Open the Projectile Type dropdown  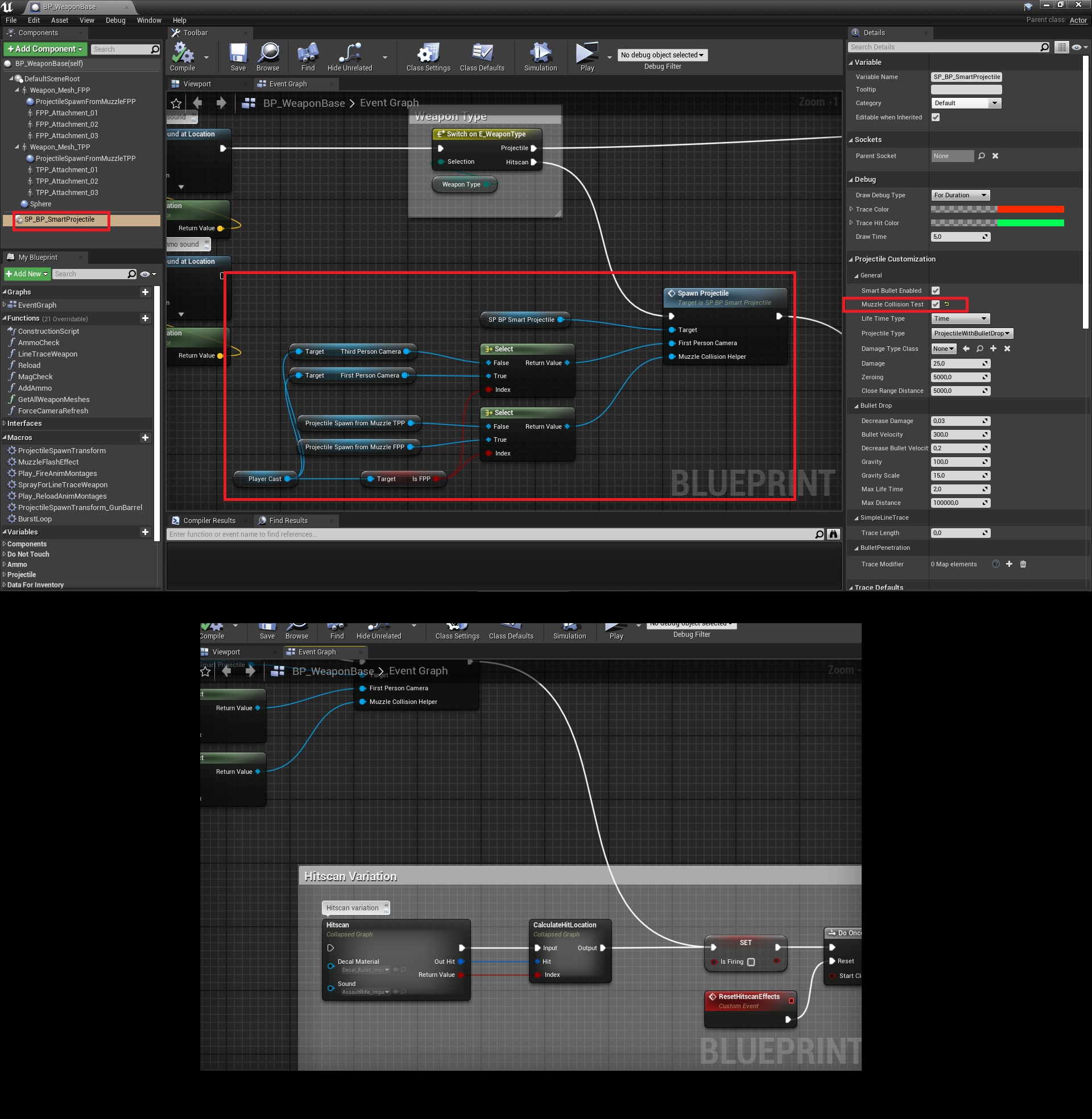[971, 333]
